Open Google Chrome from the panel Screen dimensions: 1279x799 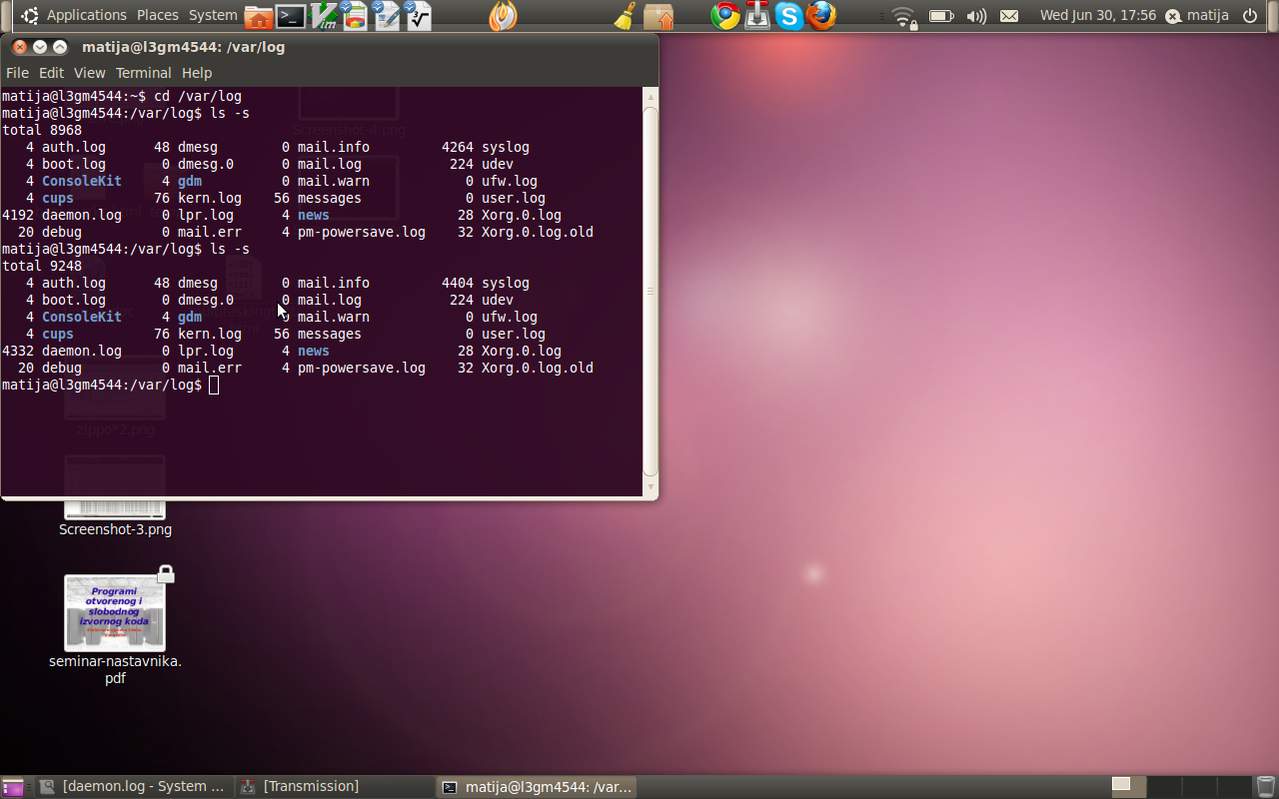725,16
